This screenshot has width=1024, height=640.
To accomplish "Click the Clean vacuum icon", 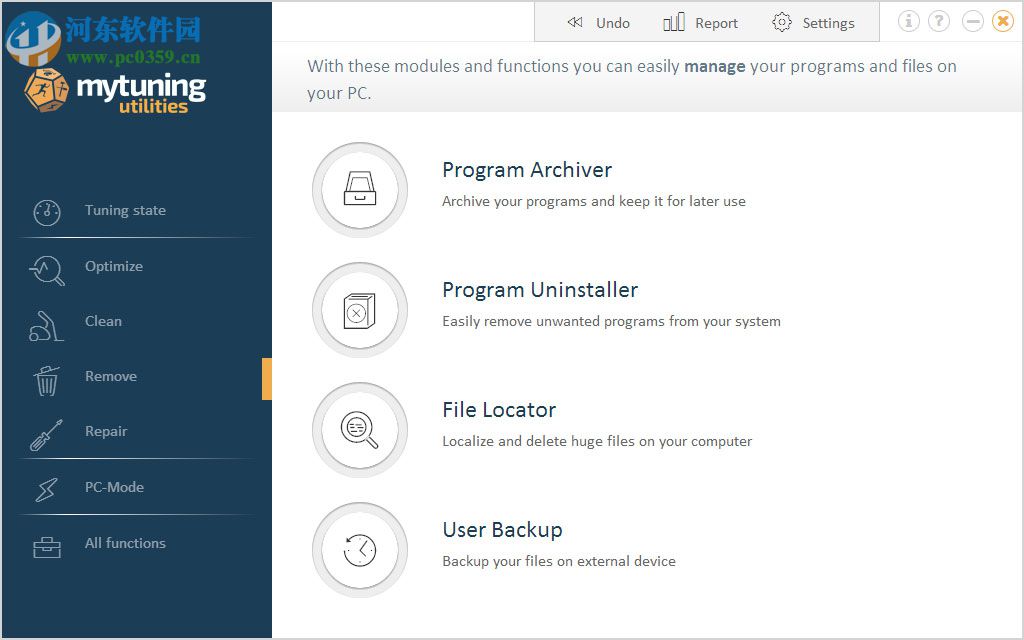I will click(x=46, y=326).
